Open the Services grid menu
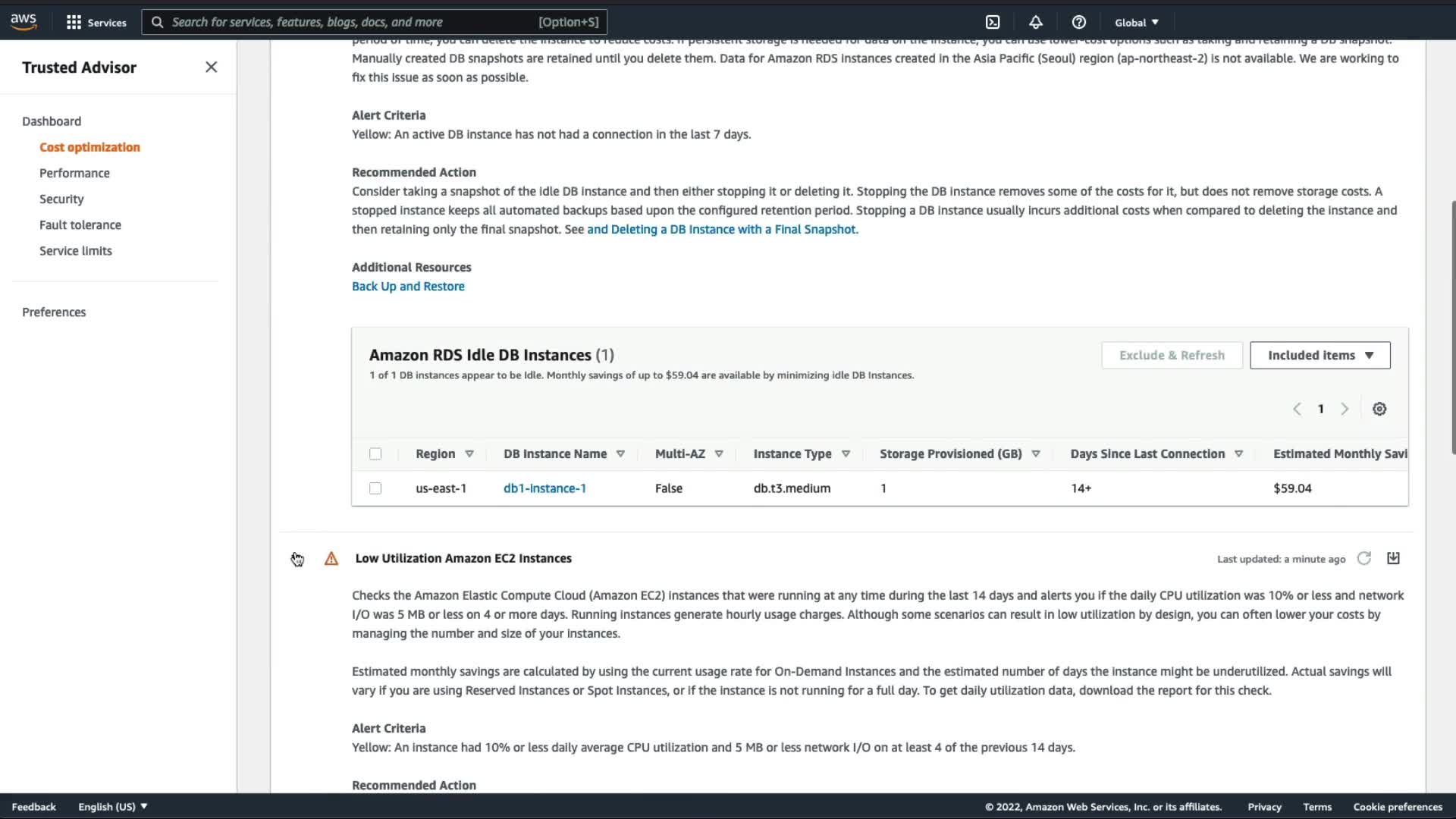This screenshot has height=819, width=1456. [96, 22]
